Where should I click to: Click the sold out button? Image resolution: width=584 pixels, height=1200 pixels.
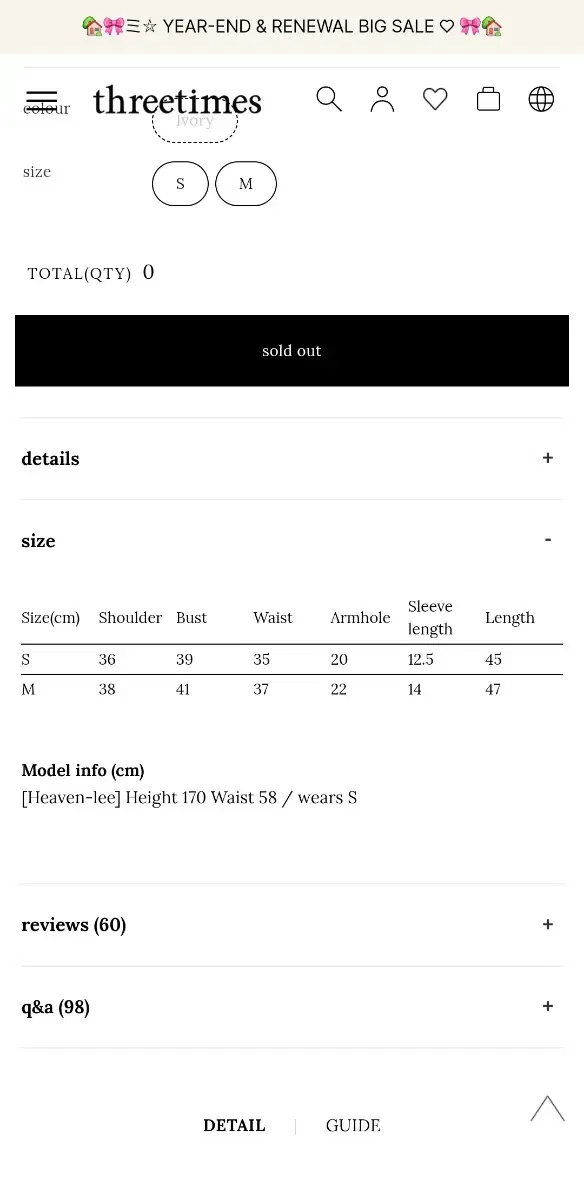point(292,351)
